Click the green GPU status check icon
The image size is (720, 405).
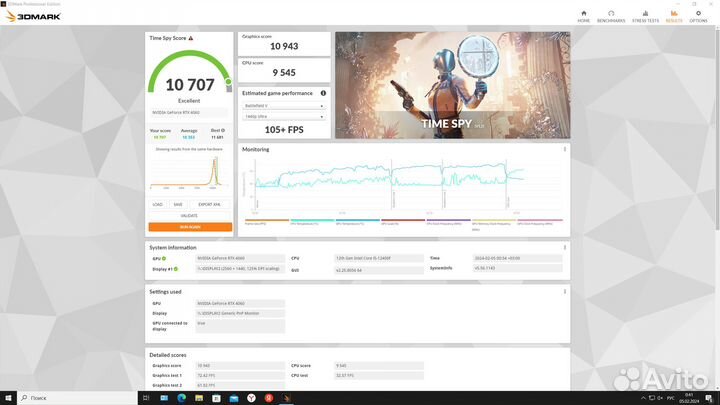point(164,259)
